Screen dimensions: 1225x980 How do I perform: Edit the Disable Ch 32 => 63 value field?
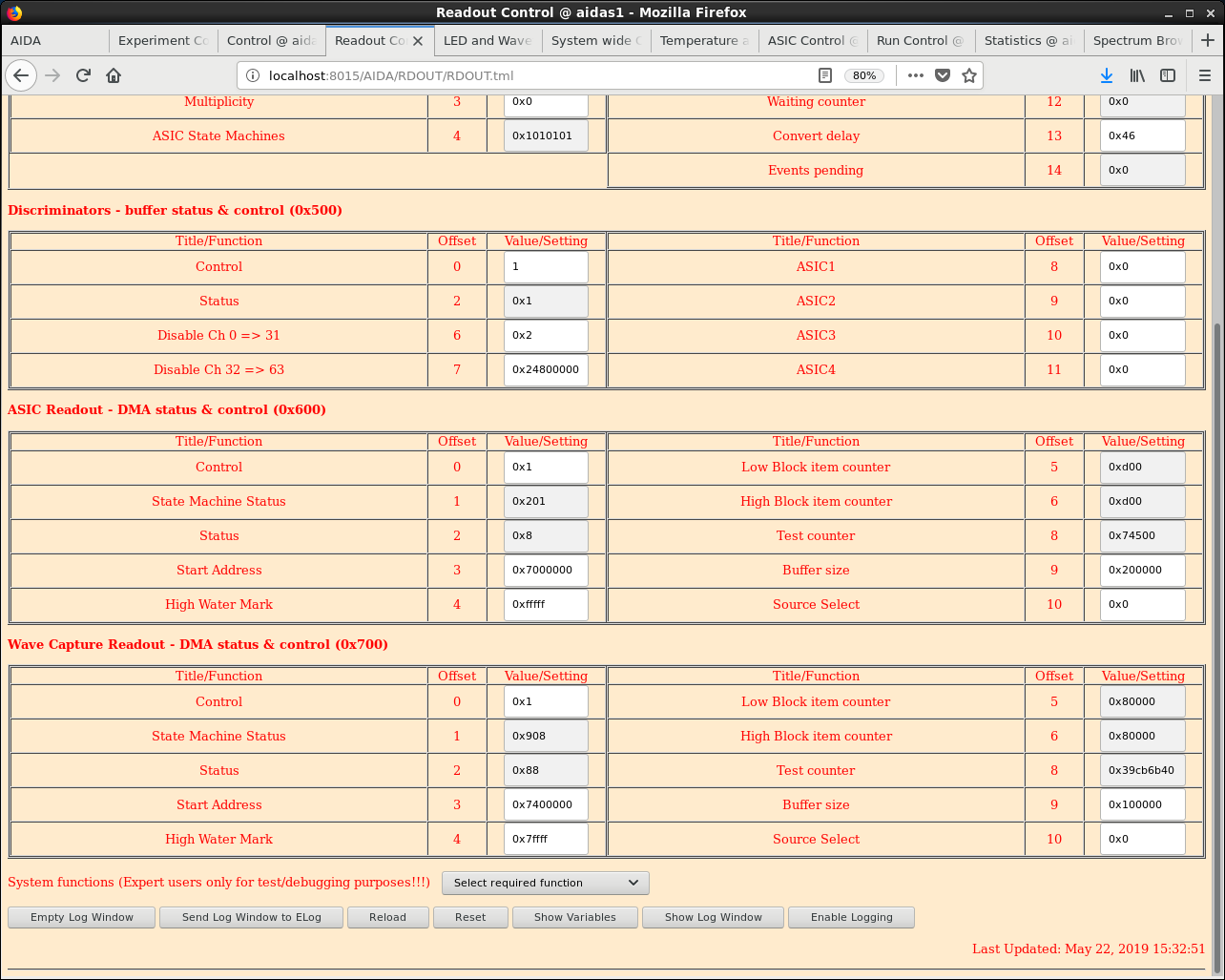546,369
